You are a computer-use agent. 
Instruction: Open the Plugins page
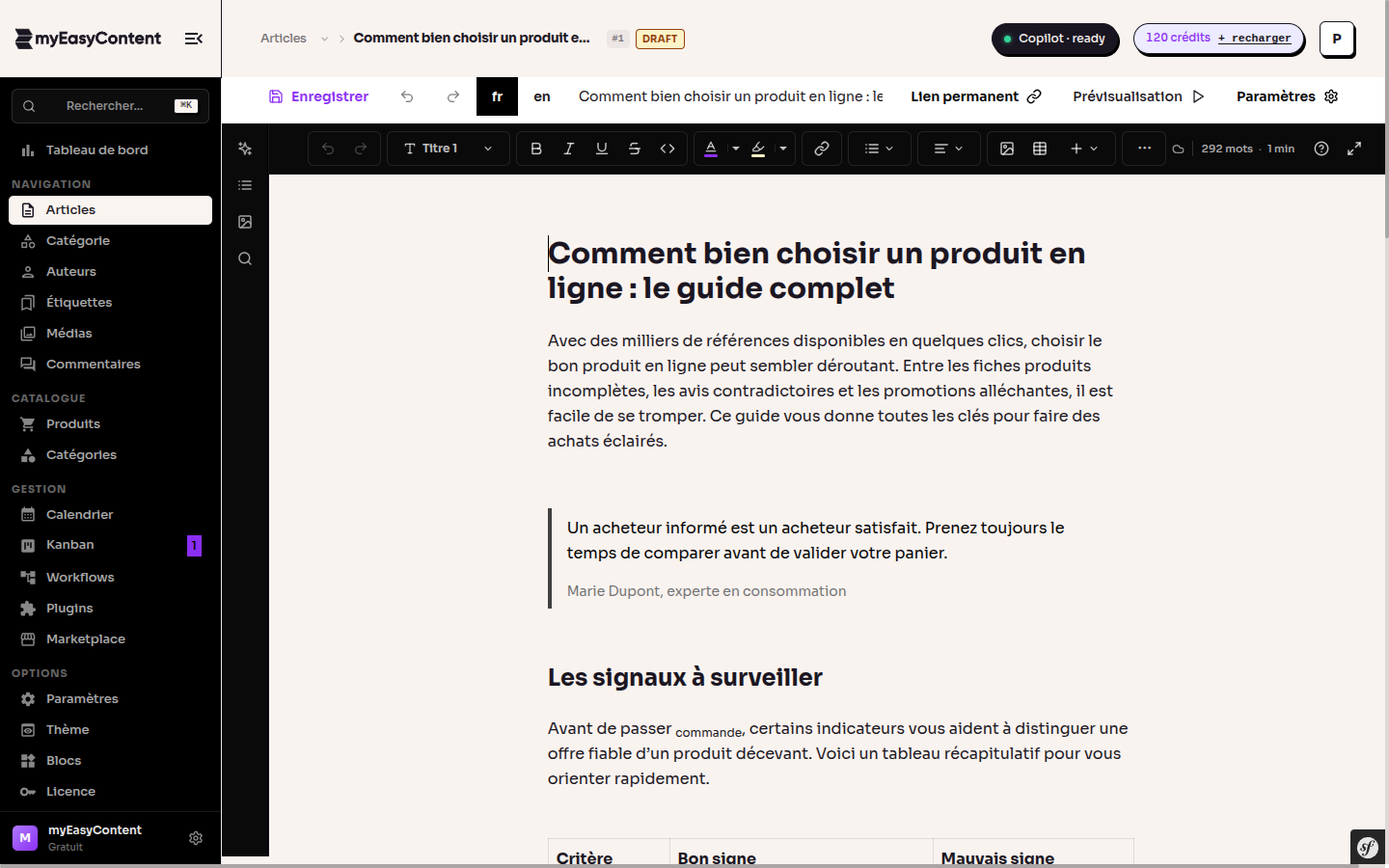tap(110, 609)
